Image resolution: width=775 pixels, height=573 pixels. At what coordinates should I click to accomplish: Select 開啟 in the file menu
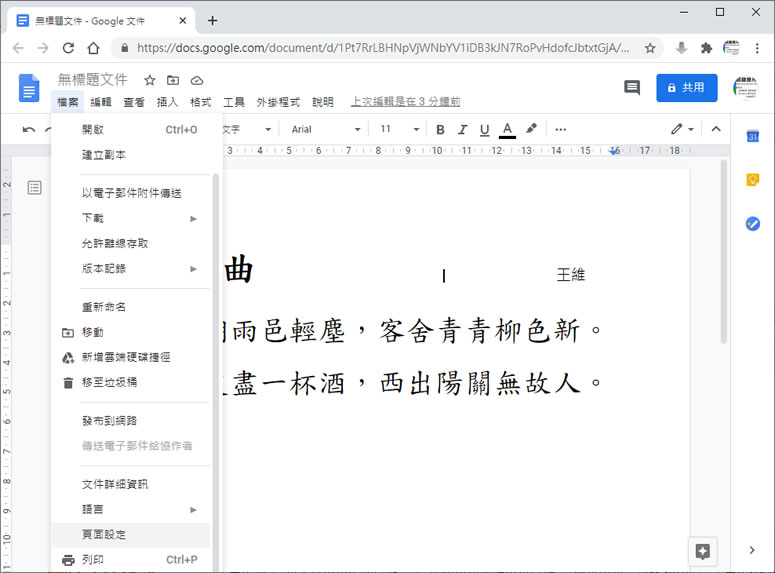coord(131,130)
